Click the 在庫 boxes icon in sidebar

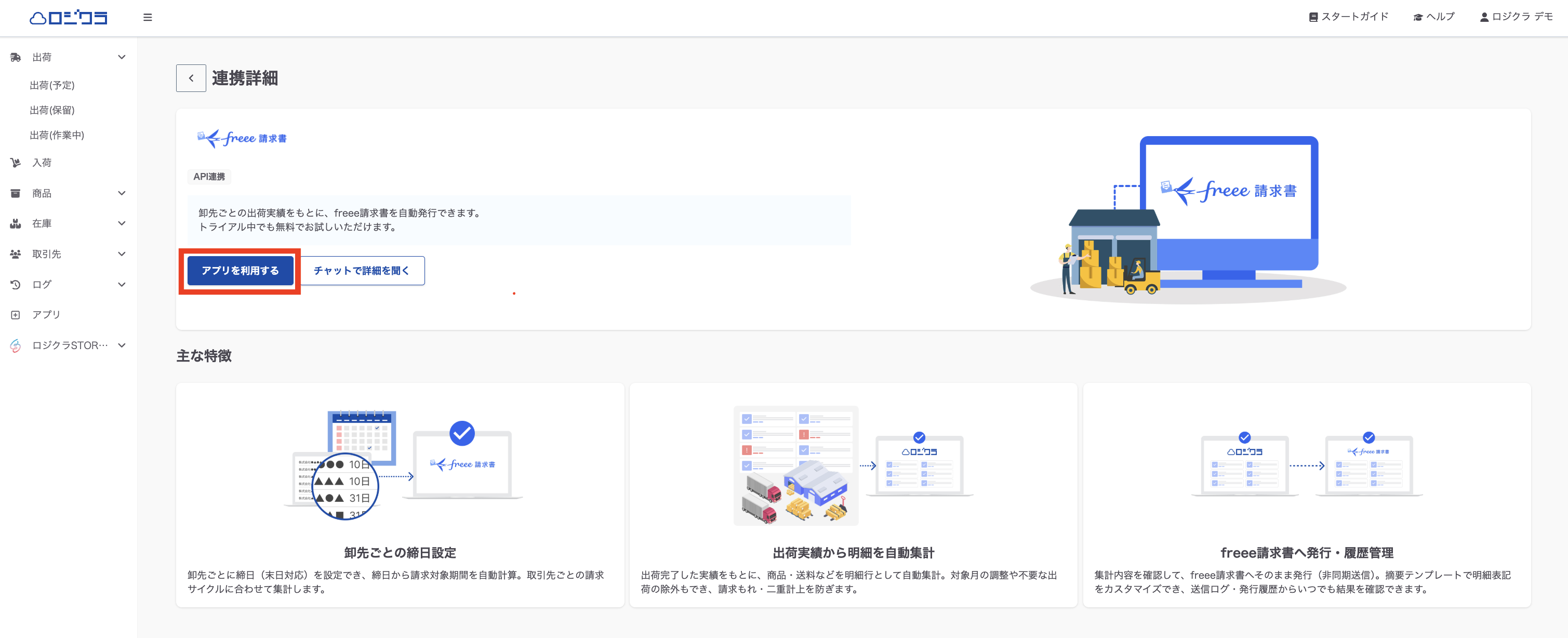click(16, 223)
